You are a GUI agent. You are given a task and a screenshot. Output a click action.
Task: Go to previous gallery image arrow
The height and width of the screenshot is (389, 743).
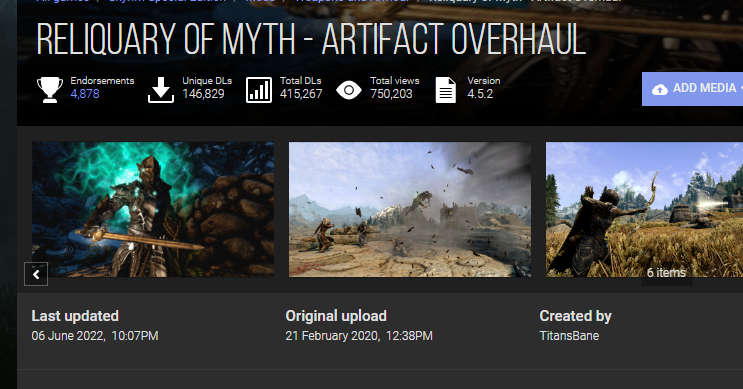point(36,274)
